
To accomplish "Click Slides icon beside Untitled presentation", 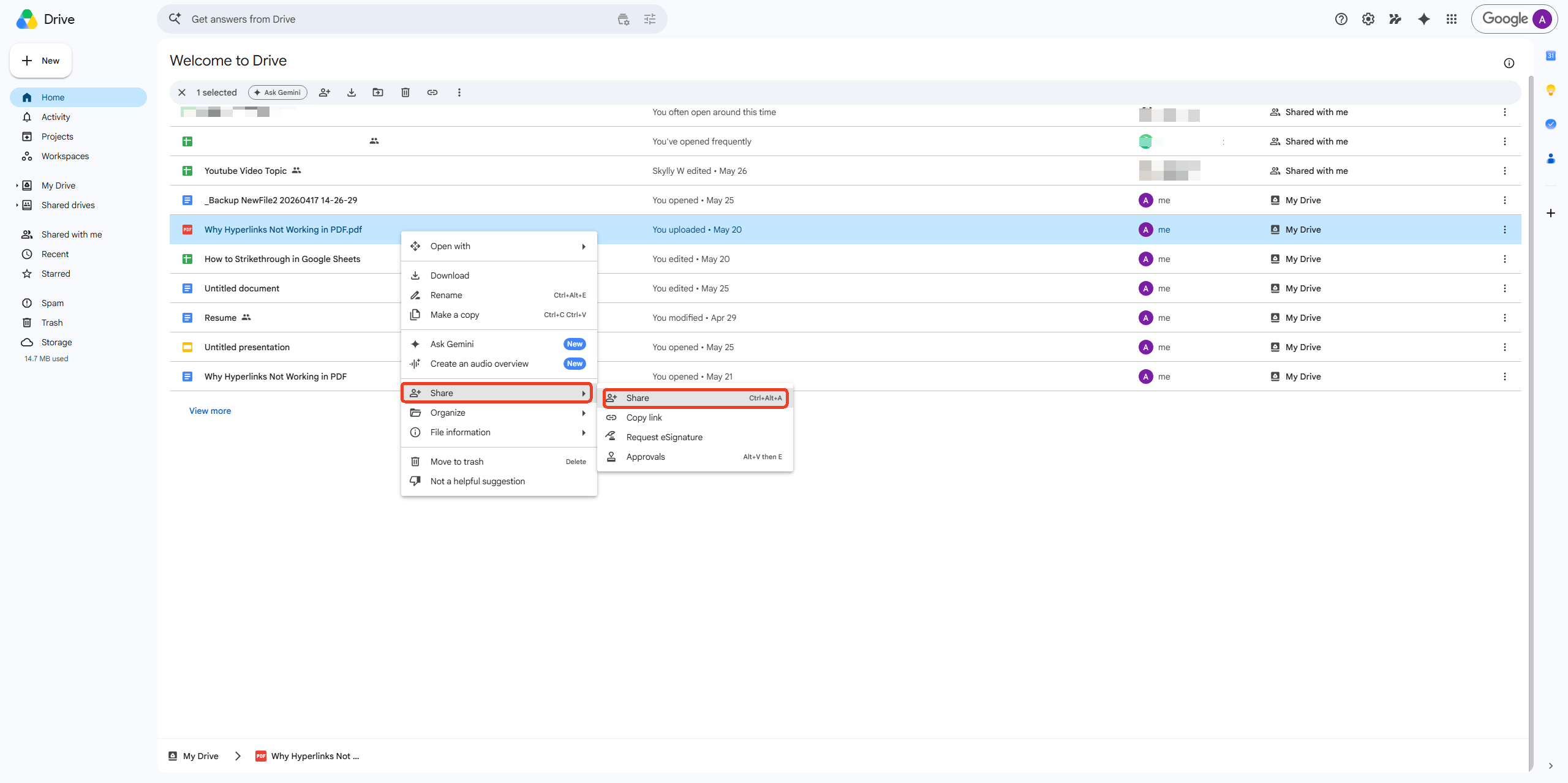I will click(187, 347).
